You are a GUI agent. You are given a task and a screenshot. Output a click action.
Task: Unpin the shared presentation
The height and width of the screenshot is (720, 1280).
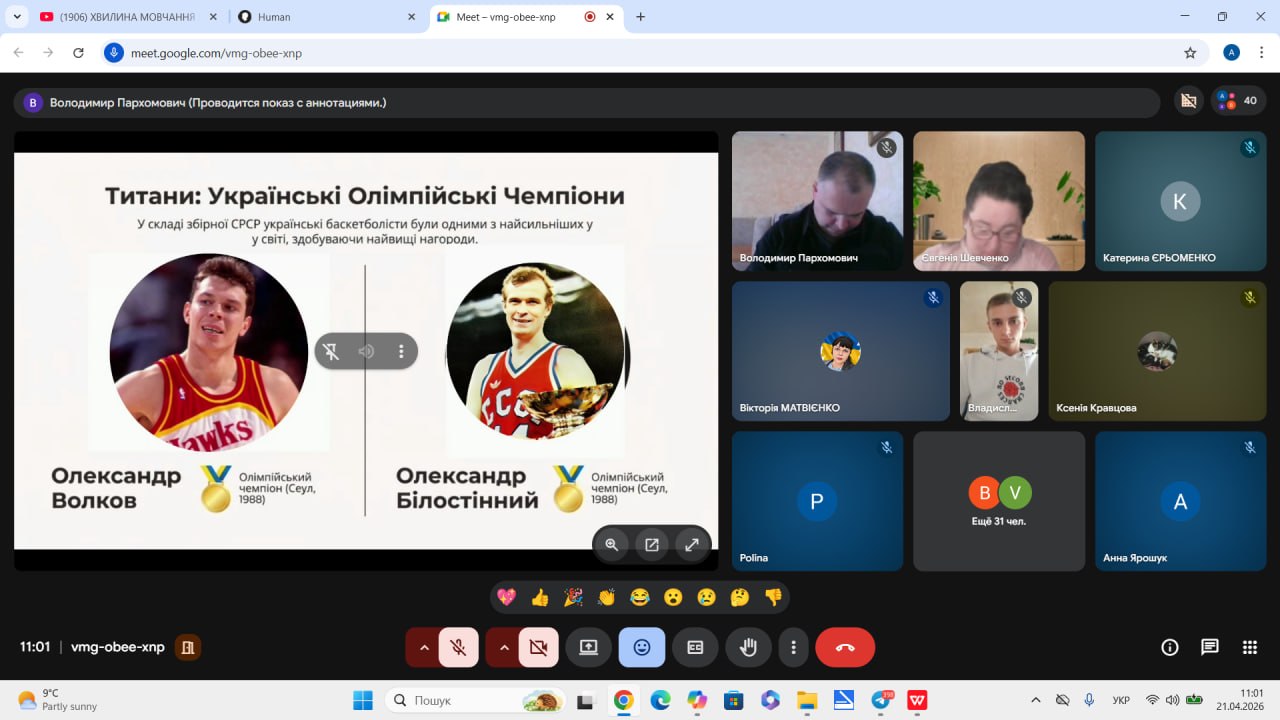point(331,351)
